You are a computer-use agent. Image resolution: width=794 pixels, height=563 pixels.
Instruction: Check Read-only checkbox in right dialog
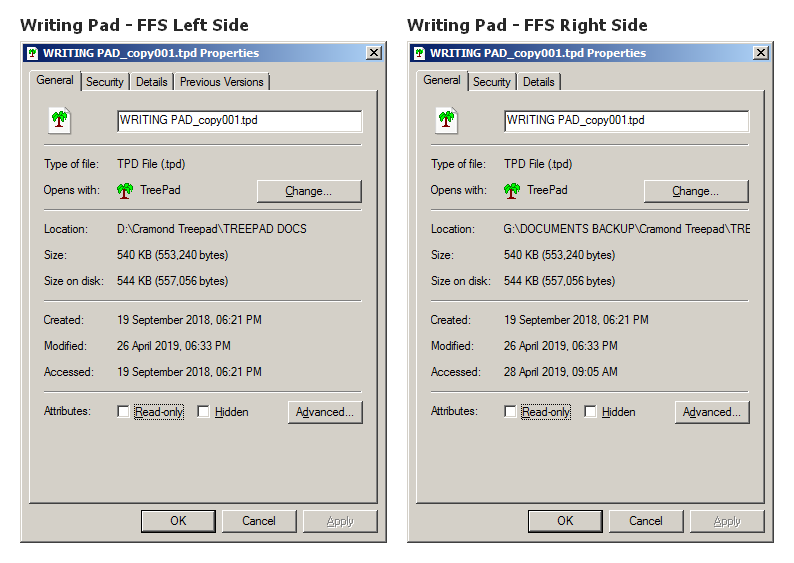(x=510, y=412)
